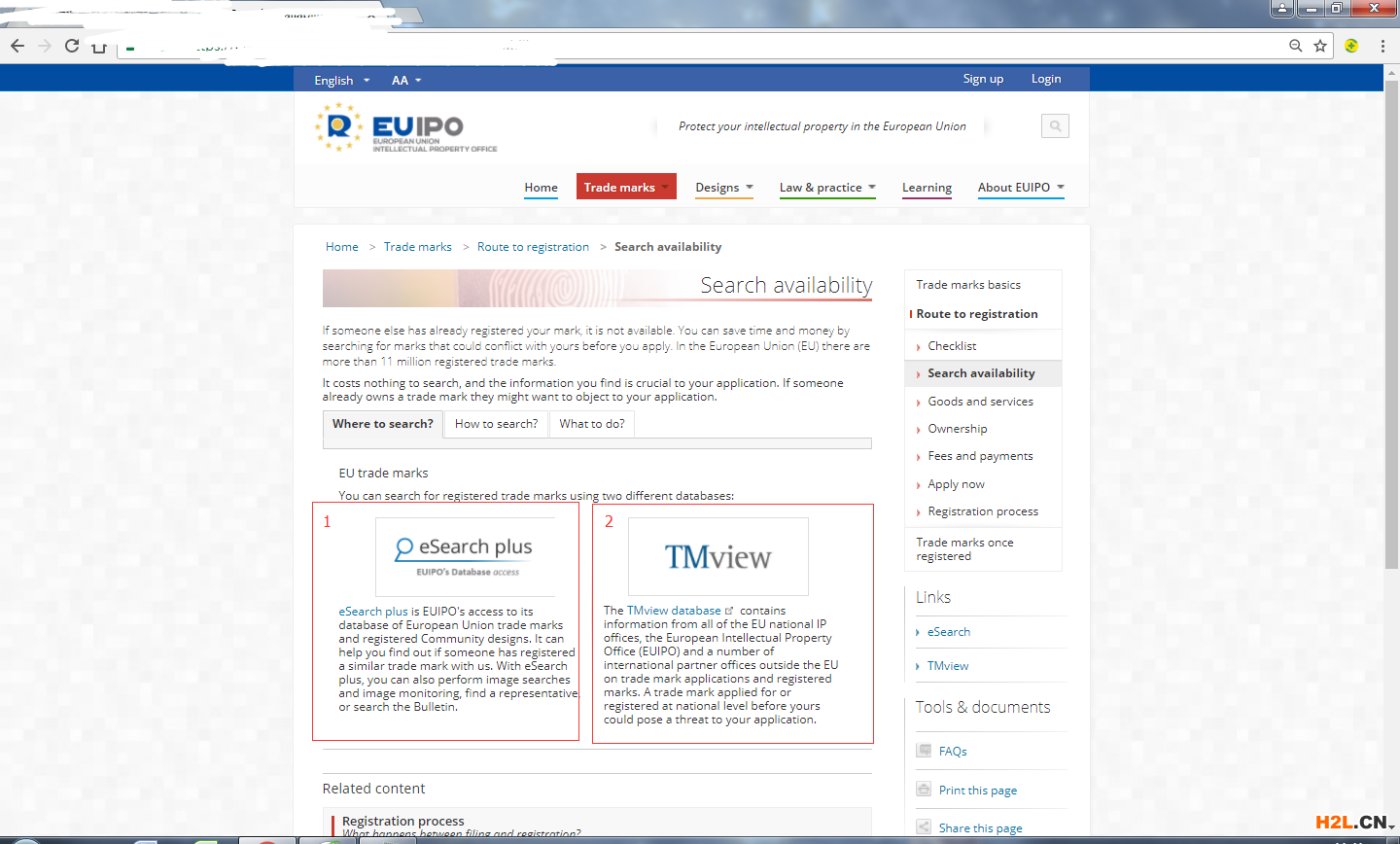Click the Share this page icon
1400x844 pixels.
pos(924,827)
